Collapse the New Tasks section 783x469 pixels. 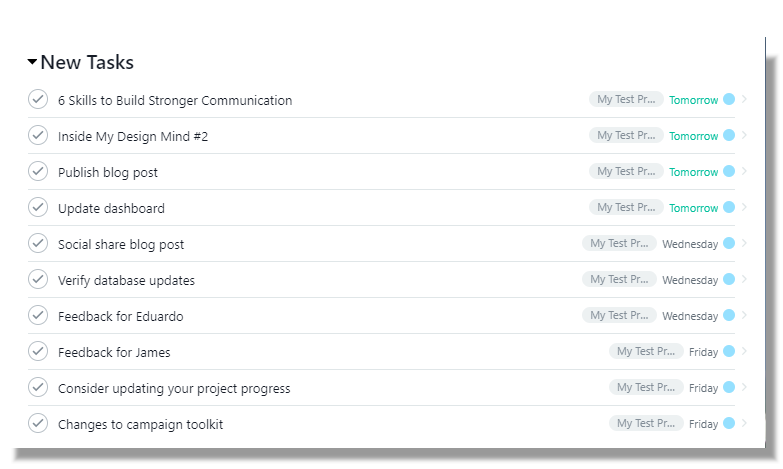pyautogui.click(x=32, y=62)
